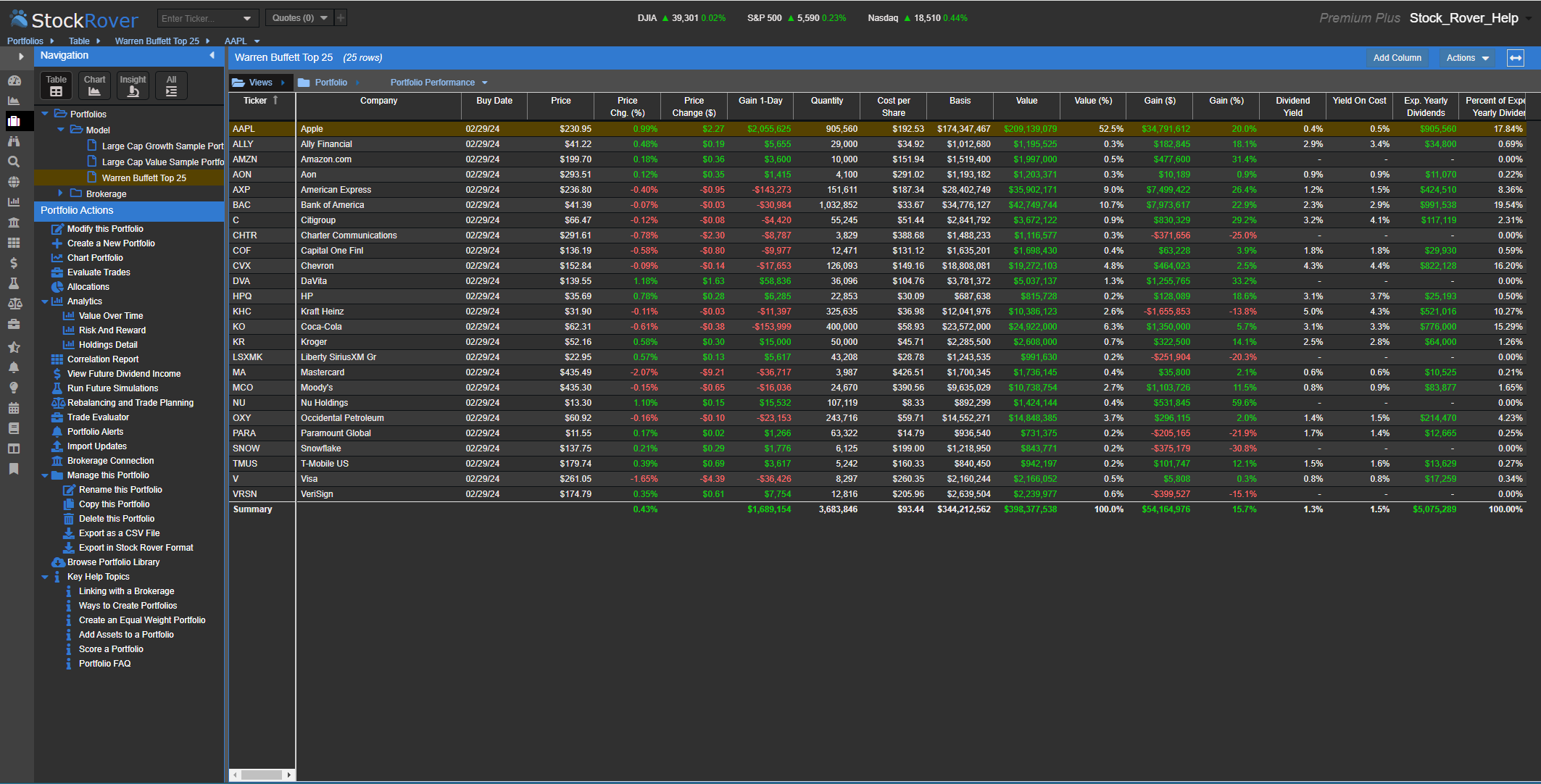
Task: Open the magnifier search sidebar icon
Action: click(x=14, y=162)
